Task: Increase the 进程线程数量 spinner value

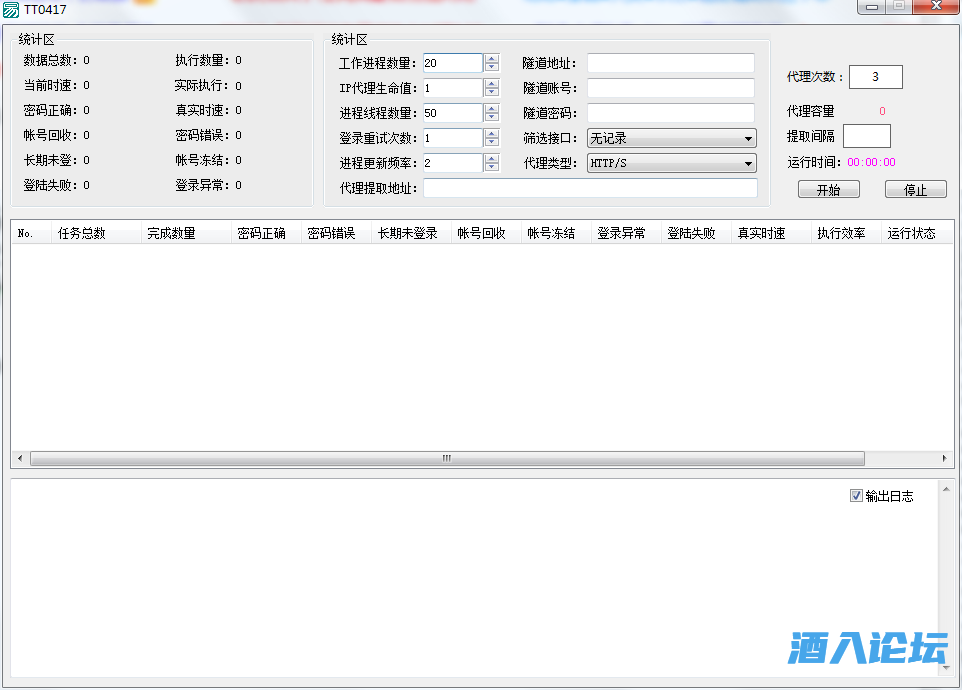Action: point(491,108)
